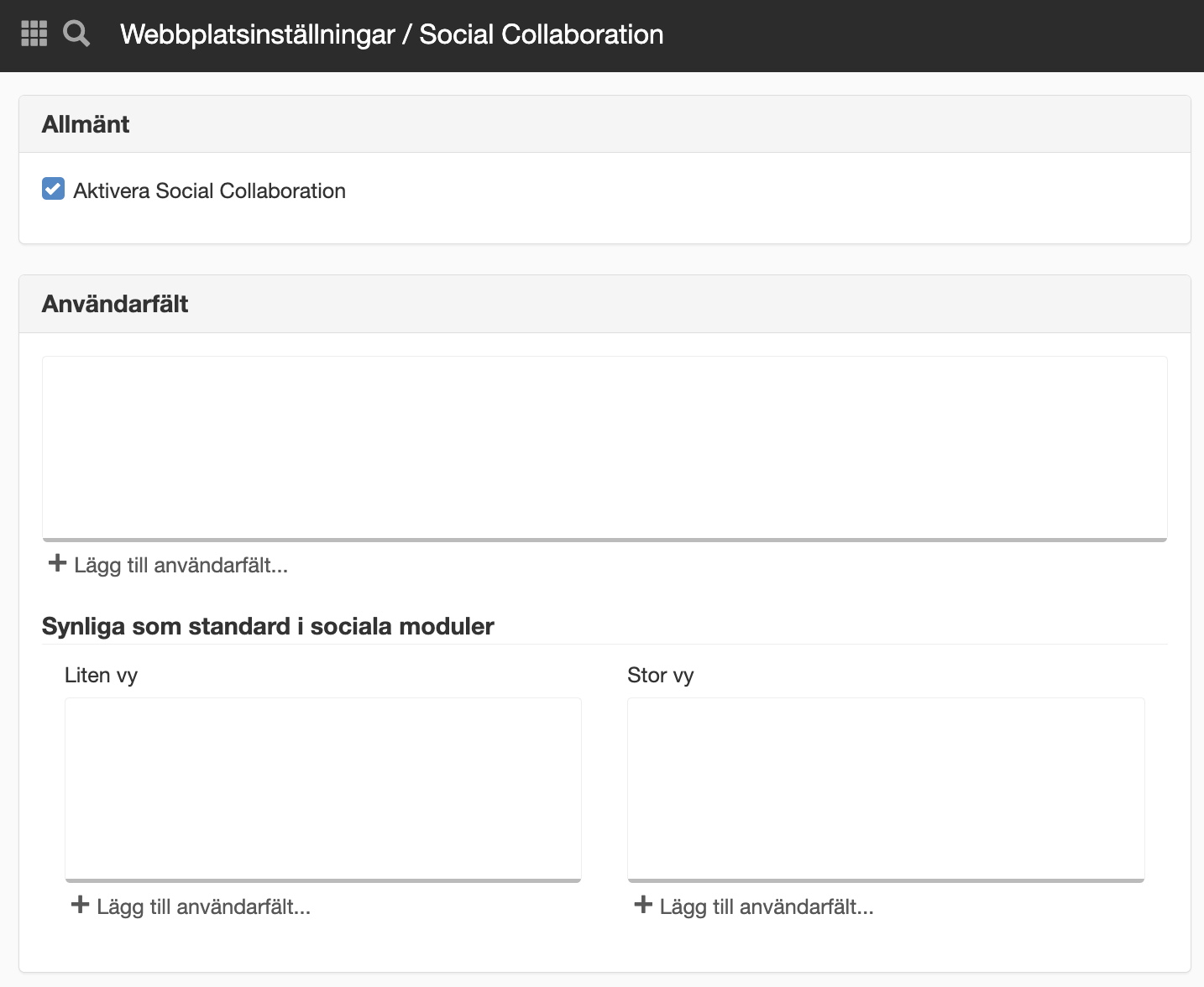The width and height of the screenshot is (1204, 987).
Task: Click Lägg till användarfält below Användarfält list
Action: click(168, 565)
